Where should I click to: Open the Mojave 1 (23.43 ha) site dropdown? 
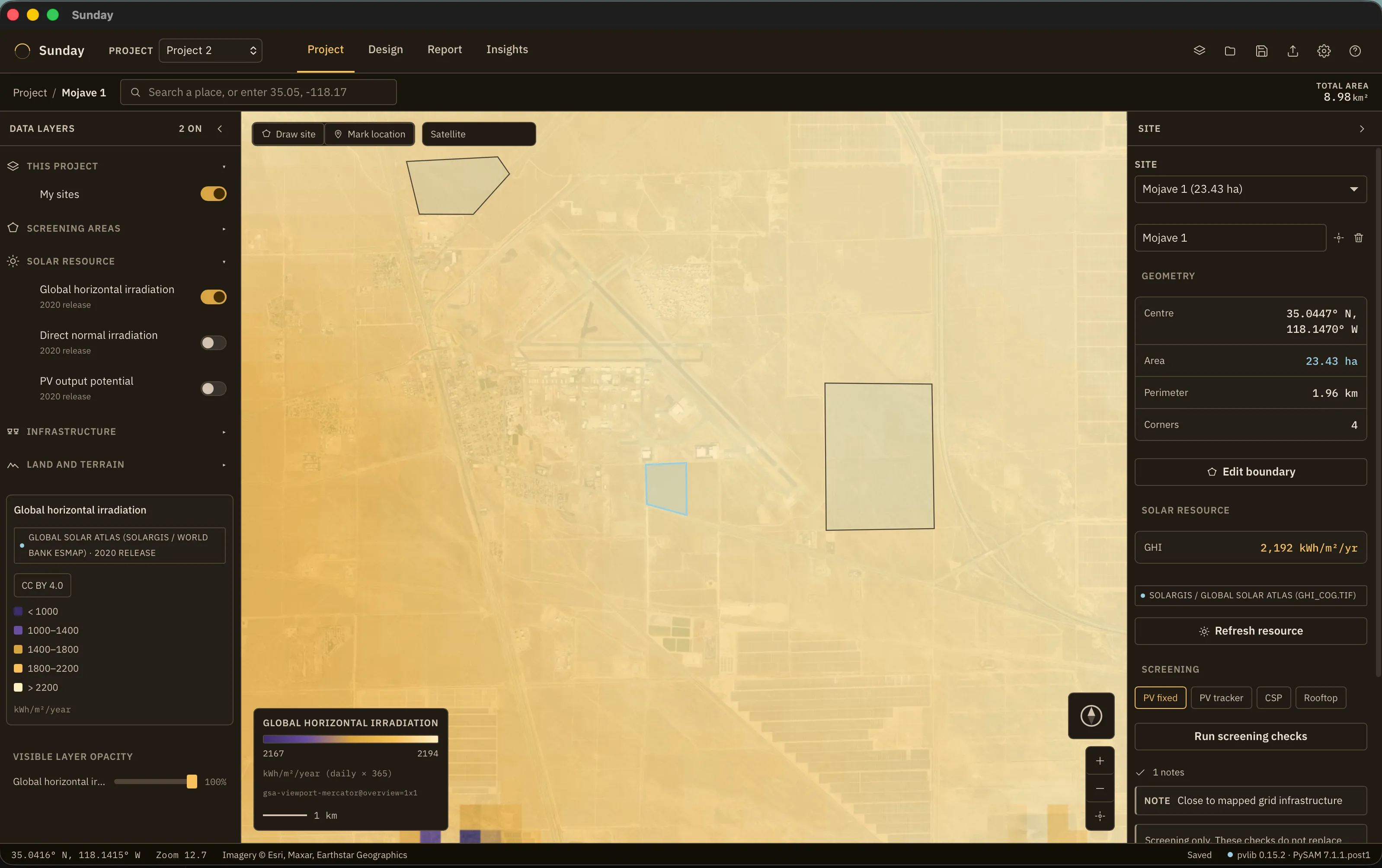click(x=1250, y=189)
